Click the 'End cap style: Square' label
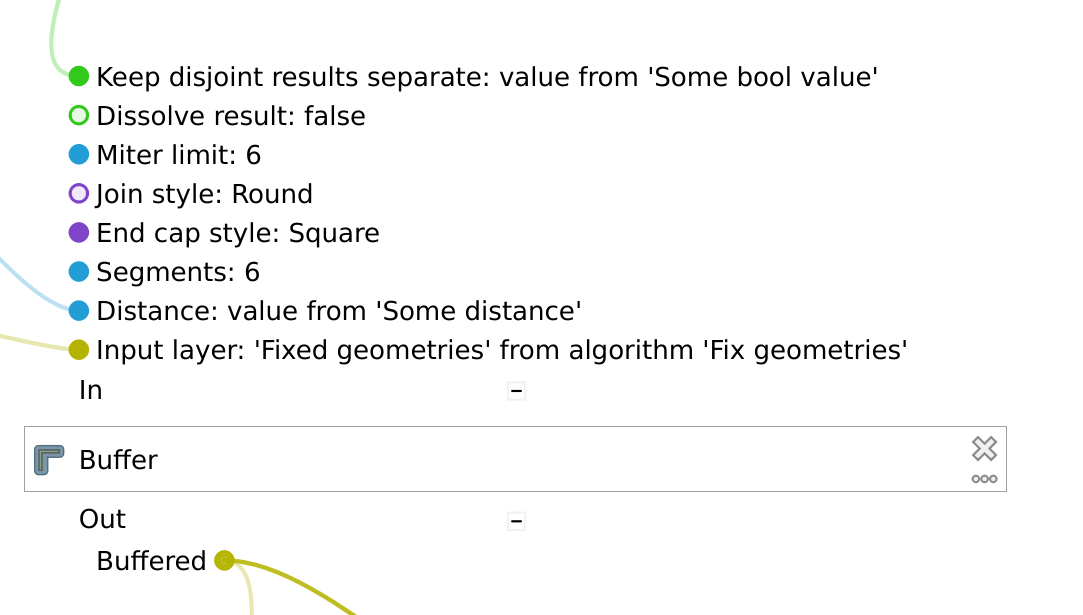This screenshot has width=1083, height=615. pyautogui.click(x=238, y=233)
